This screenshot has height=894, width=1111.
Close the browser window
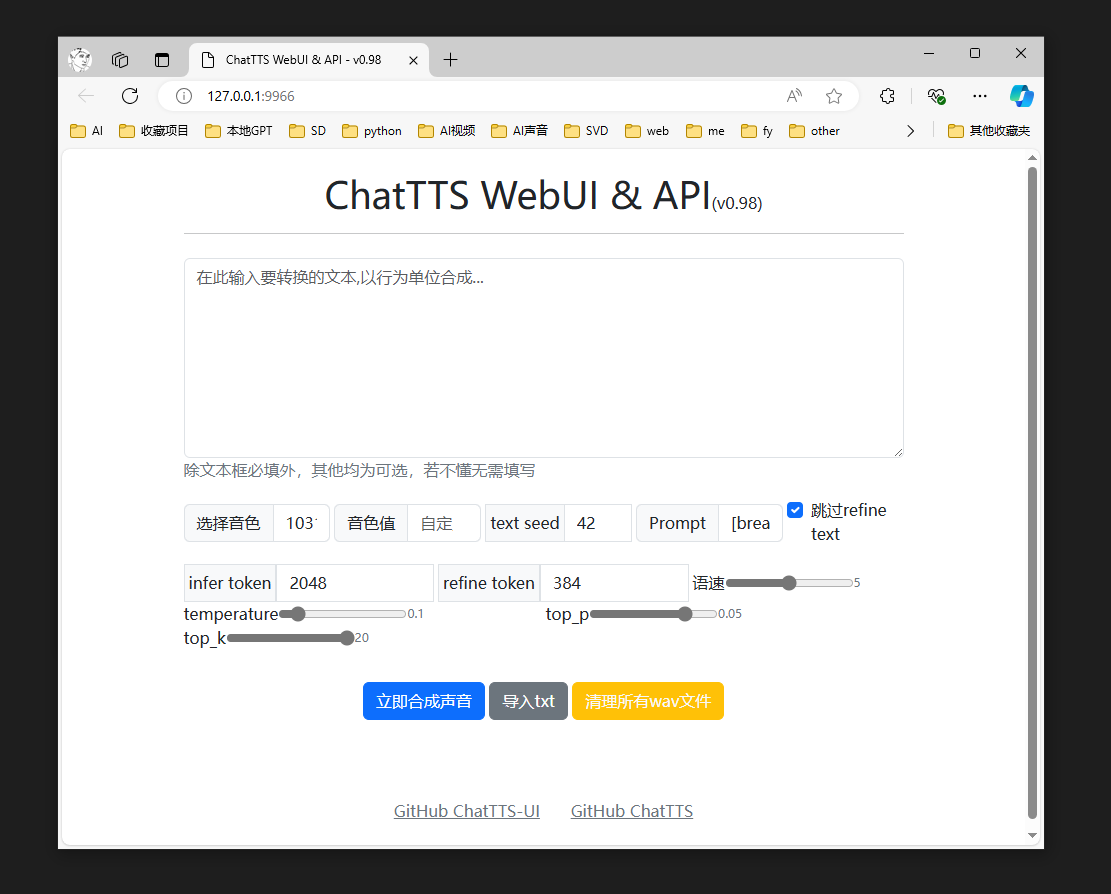click(x=1021, y=53)
